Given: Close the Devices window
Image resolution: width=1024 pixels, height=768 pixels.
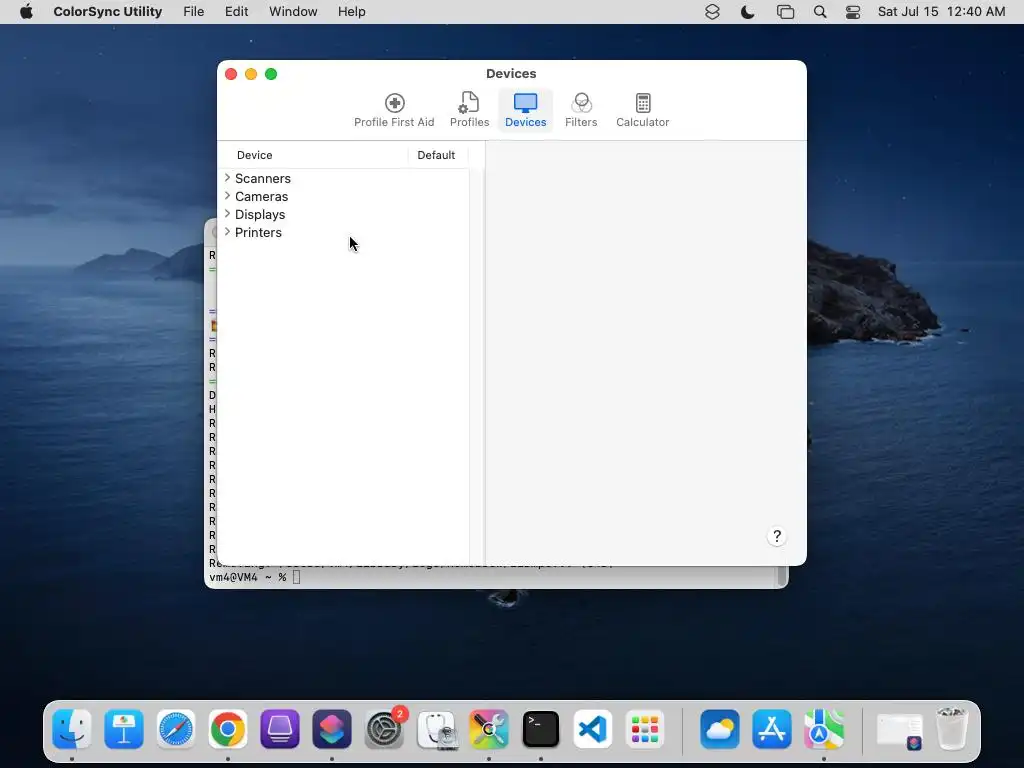Looking at the screenshot, I should click(x=231, y=74).
